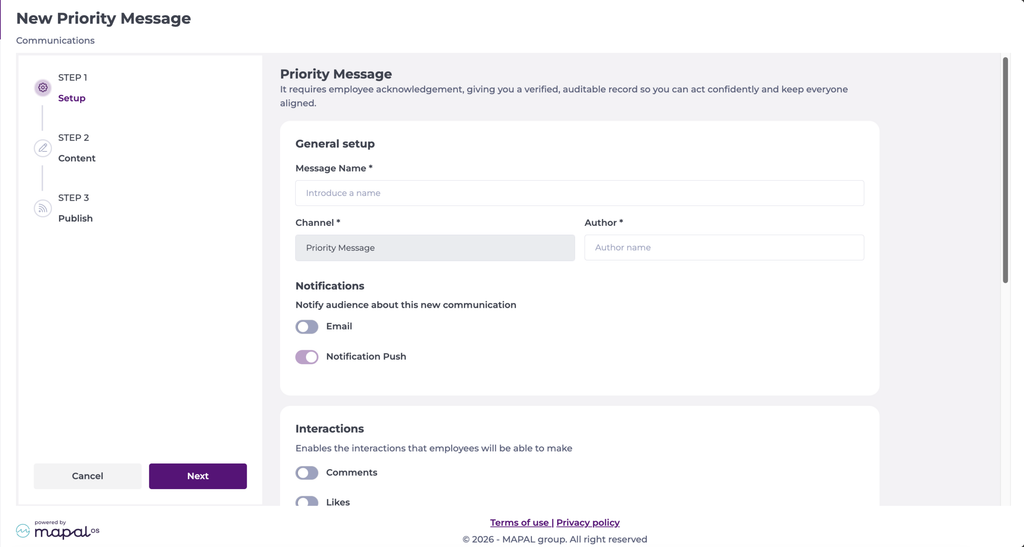Click the Setup step gear icon

tap(42, 87)
